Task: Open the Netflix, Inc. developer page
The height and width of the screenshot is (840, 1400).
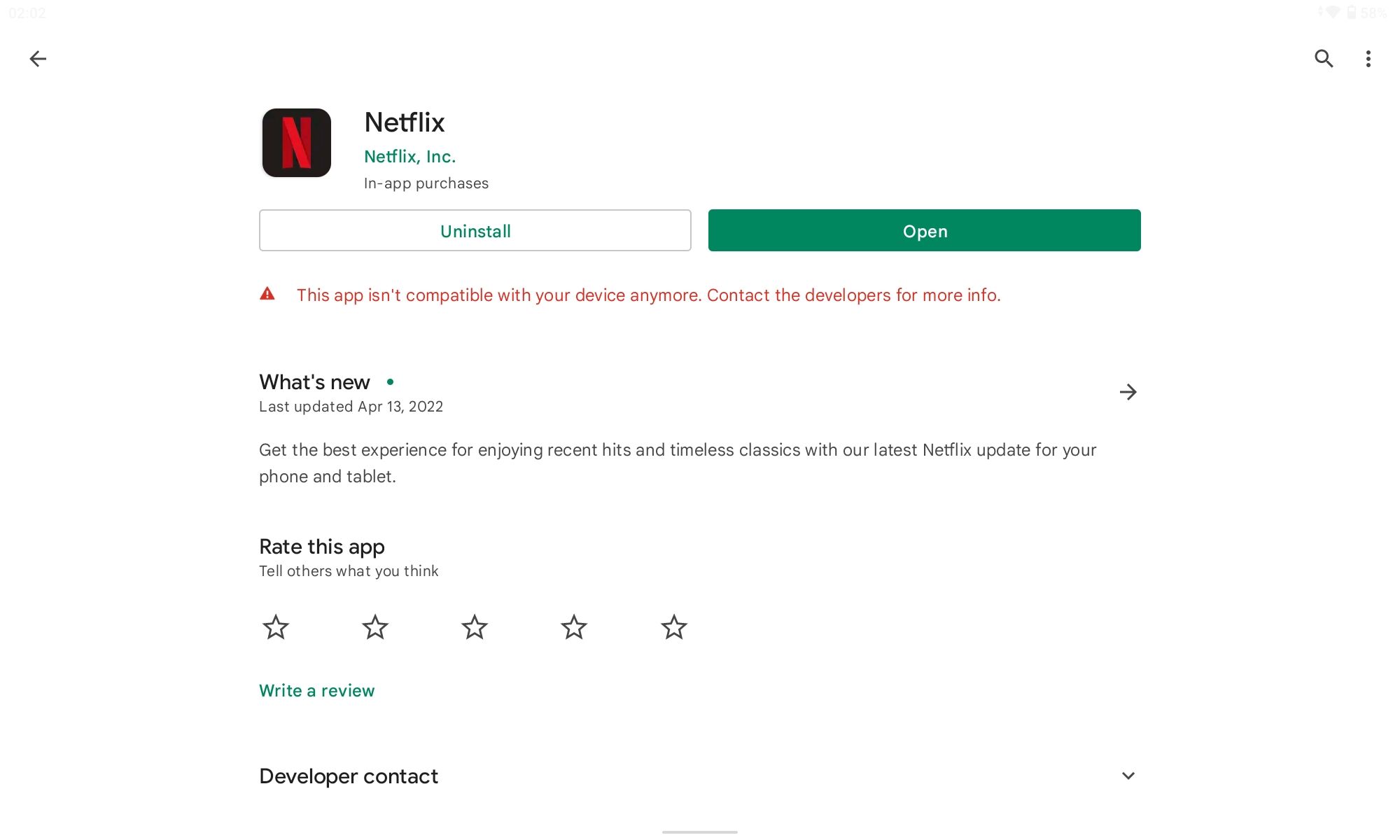Action: (x=409, y=156)
